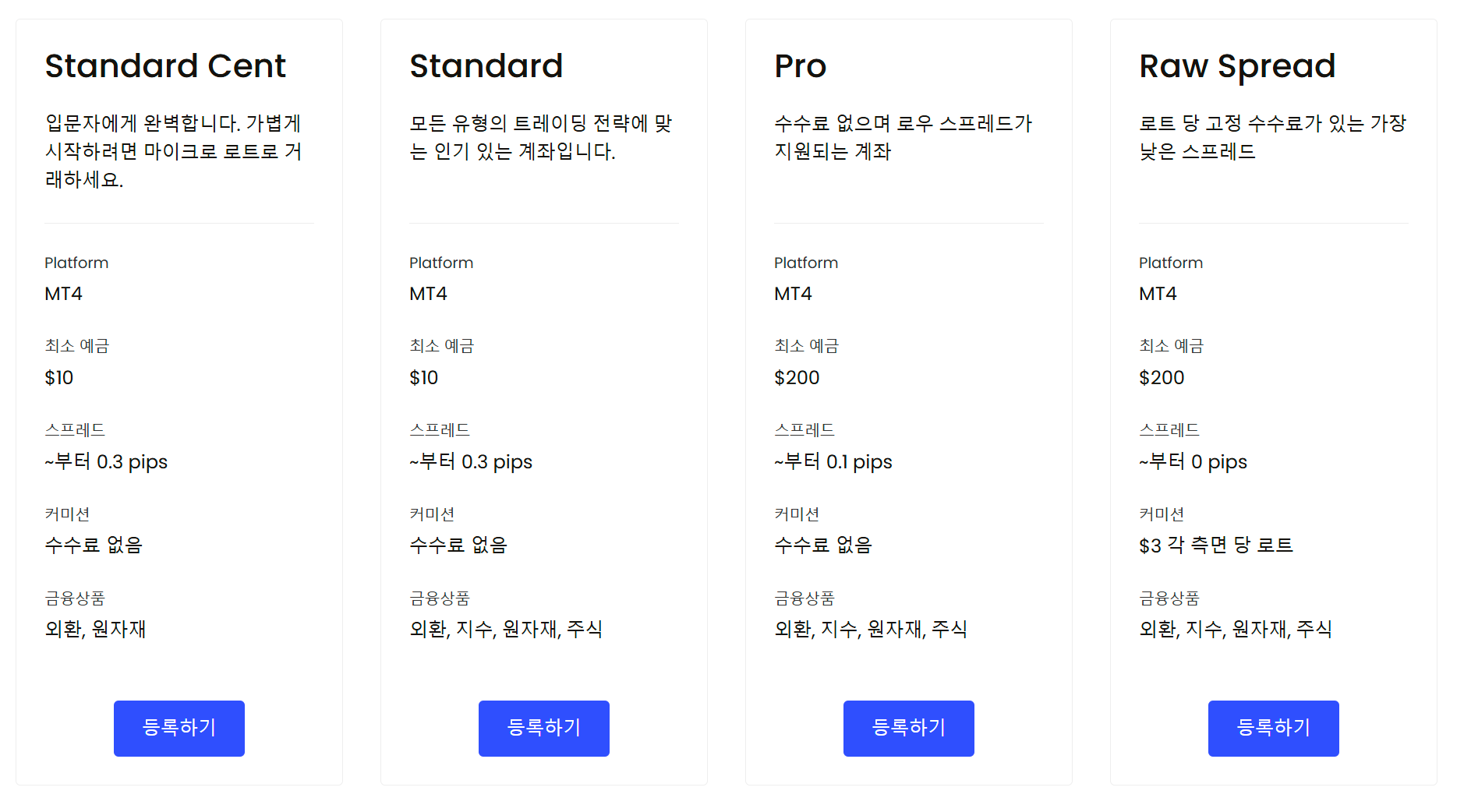Viewport: 1464px width, 812px height.
Task: Select the Raw Spread card title
Action: tap(1237, 67)
